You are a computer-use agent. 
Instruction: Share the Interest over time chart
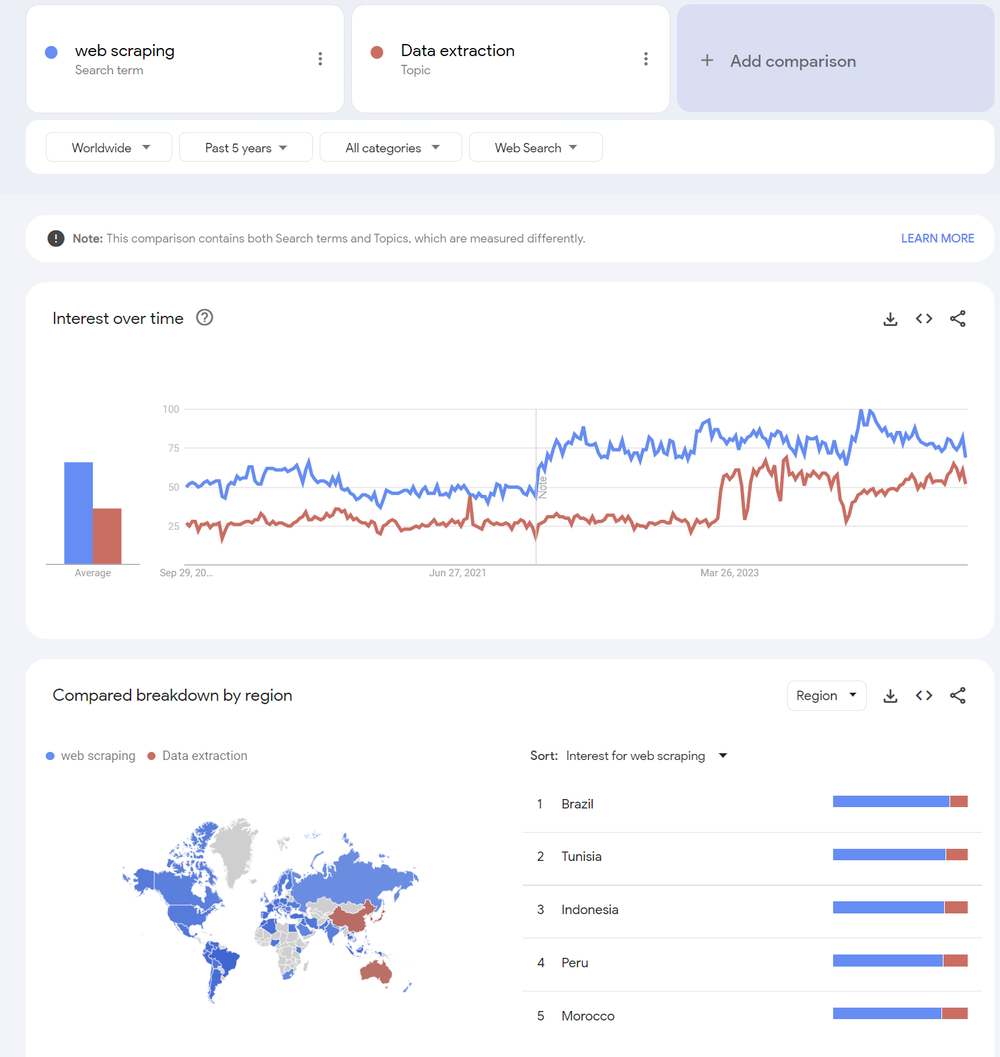point(957,318)
